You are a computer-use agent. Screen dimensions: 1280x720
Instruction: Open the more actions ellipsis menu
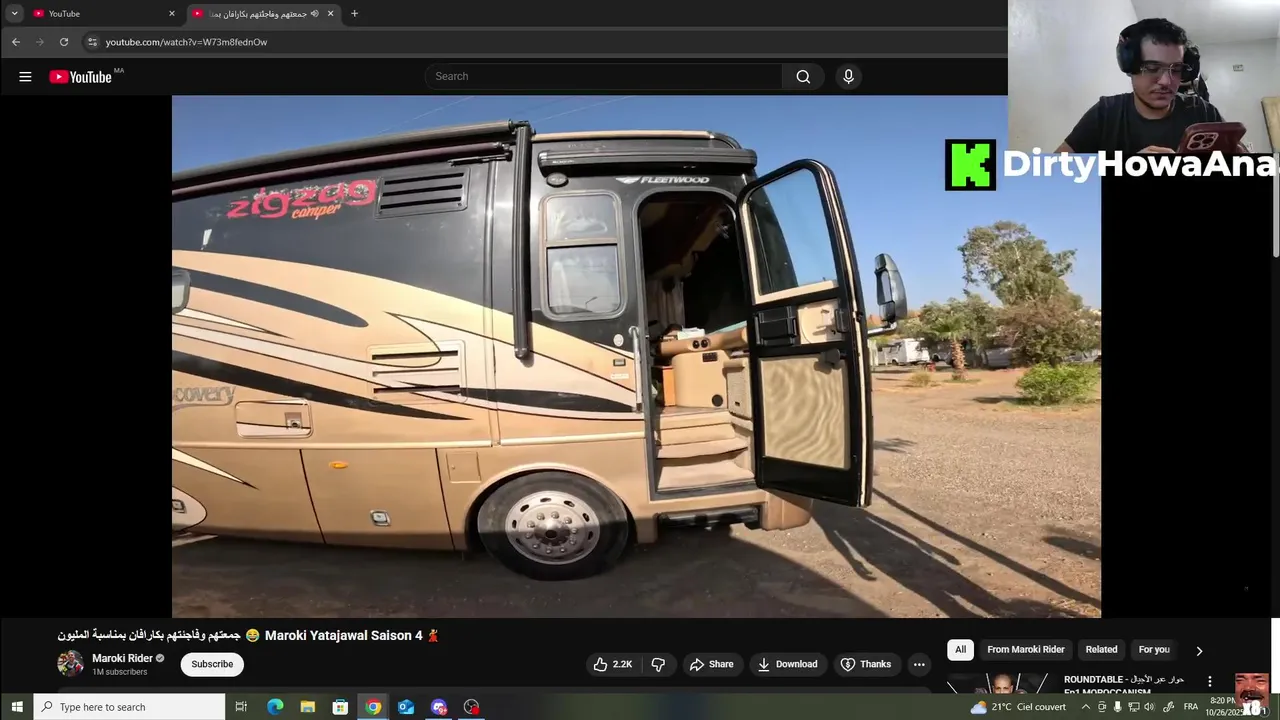[x=919, y=664]
